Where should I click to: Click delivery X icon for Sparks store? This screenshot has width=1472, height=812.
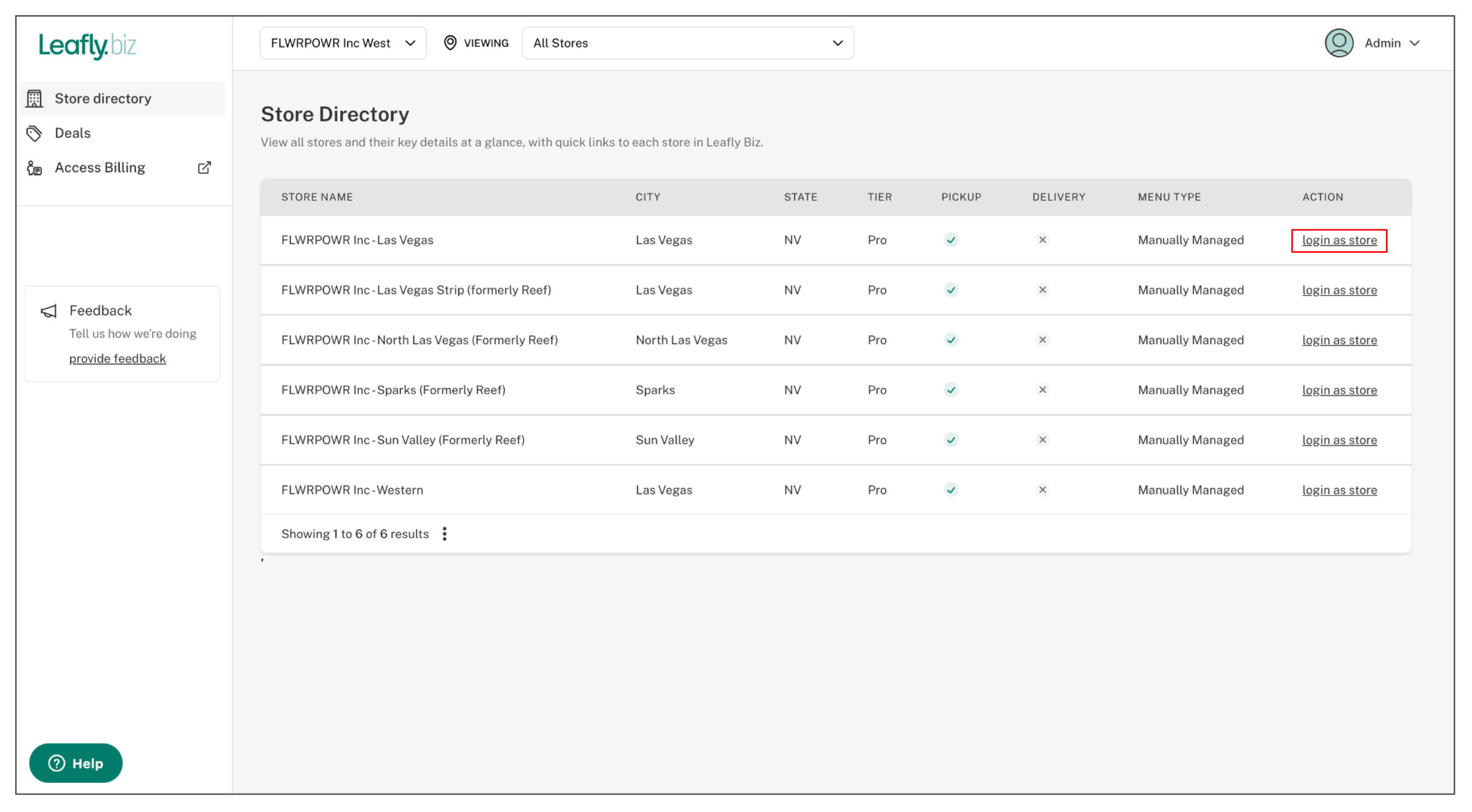click(x=1042, y=390)
